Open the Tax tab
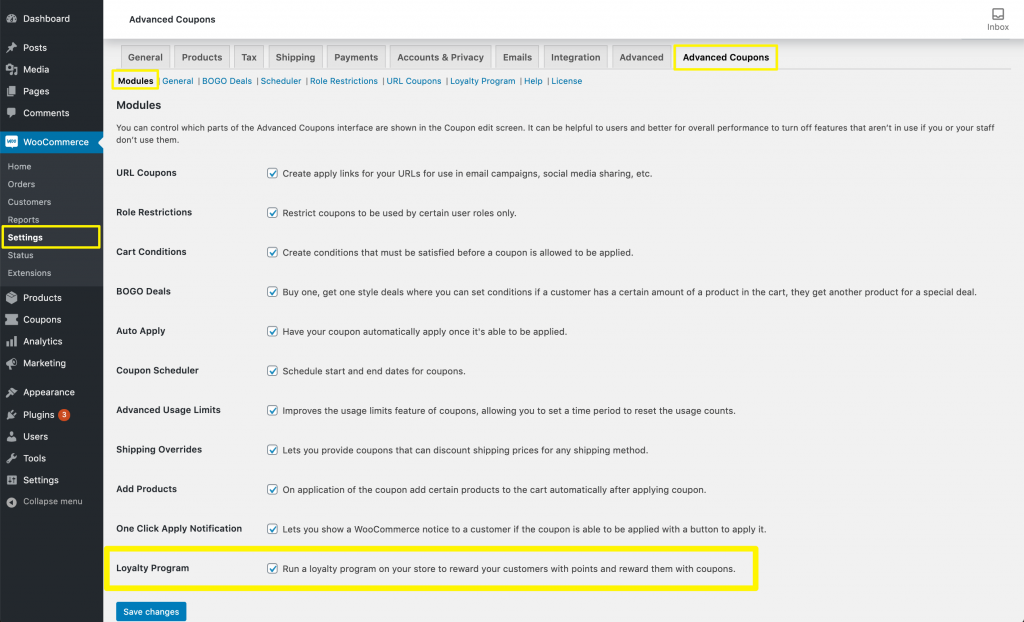The width and height of the screenshot is (1024, 622). tap(249, 57)
